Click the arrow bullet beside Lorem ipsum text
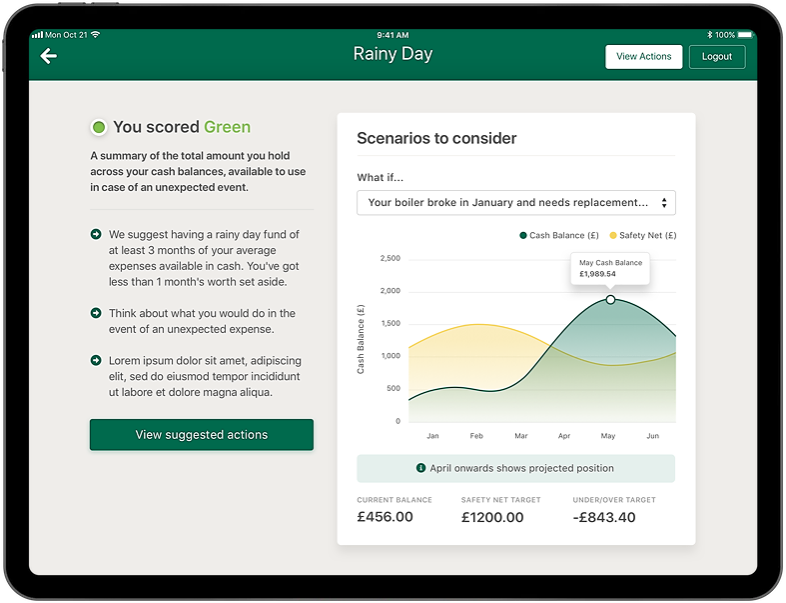The height and width of the screenshot is (603, 786). [96, 360]
